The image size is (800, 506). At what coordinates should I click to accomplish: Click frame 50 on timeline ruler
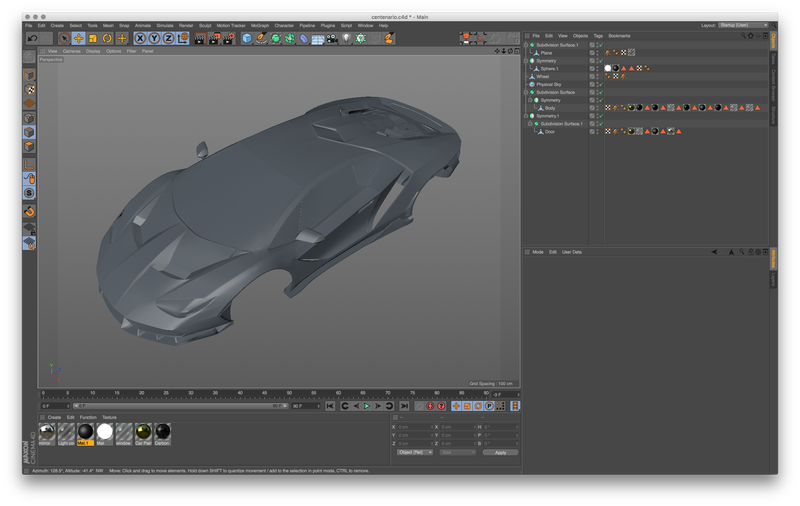coord(289,394)
